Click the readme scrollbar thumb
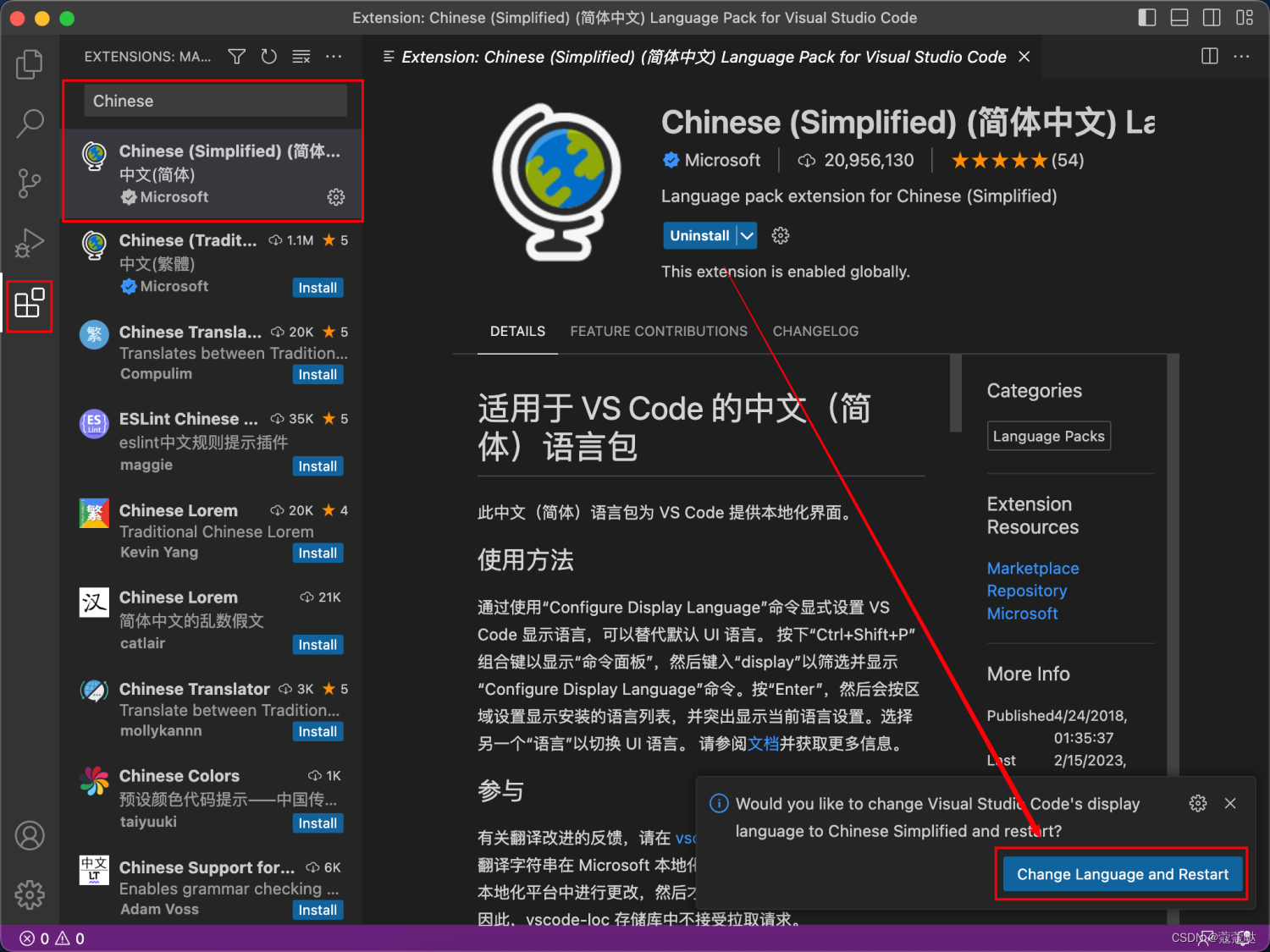This screenshot has height=952, width=1270. [x=956, y=393]
